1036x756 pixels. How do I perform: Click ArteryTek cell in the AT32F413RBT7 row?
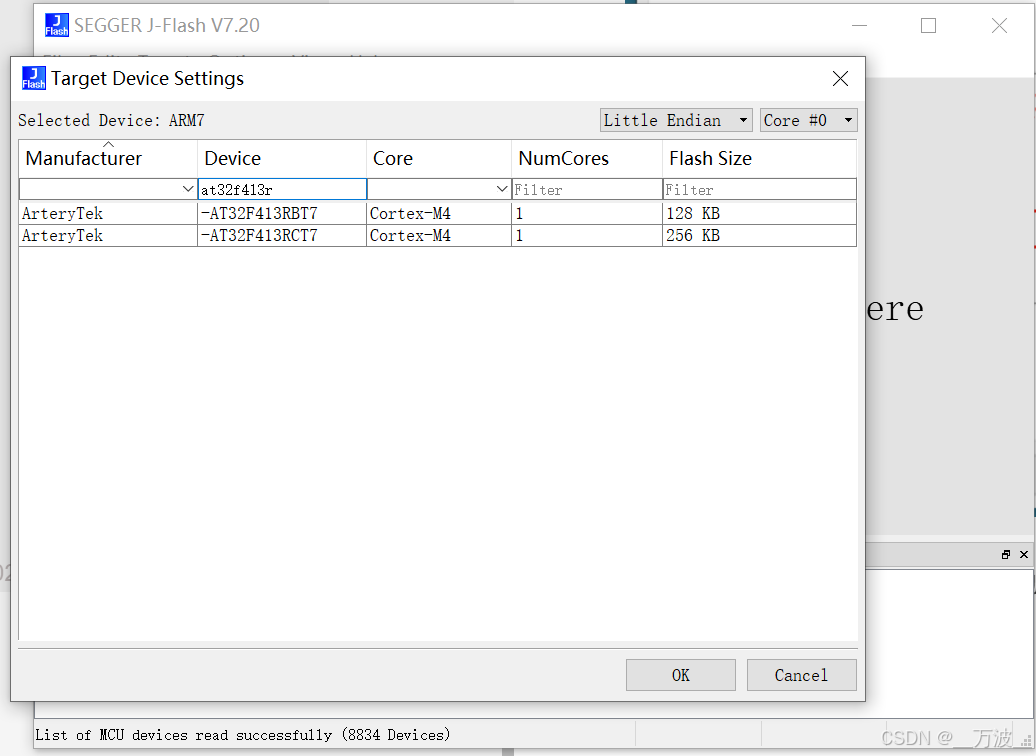point(108,213)
